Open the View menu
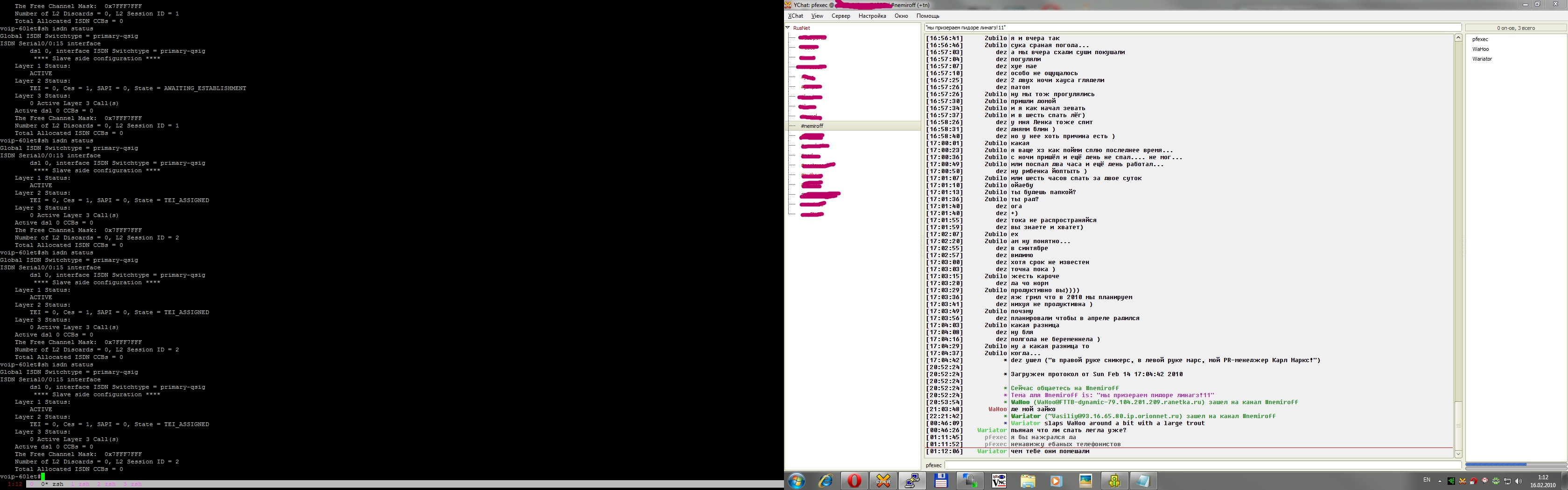The image size is (1568, 490). tap(817, 16)
